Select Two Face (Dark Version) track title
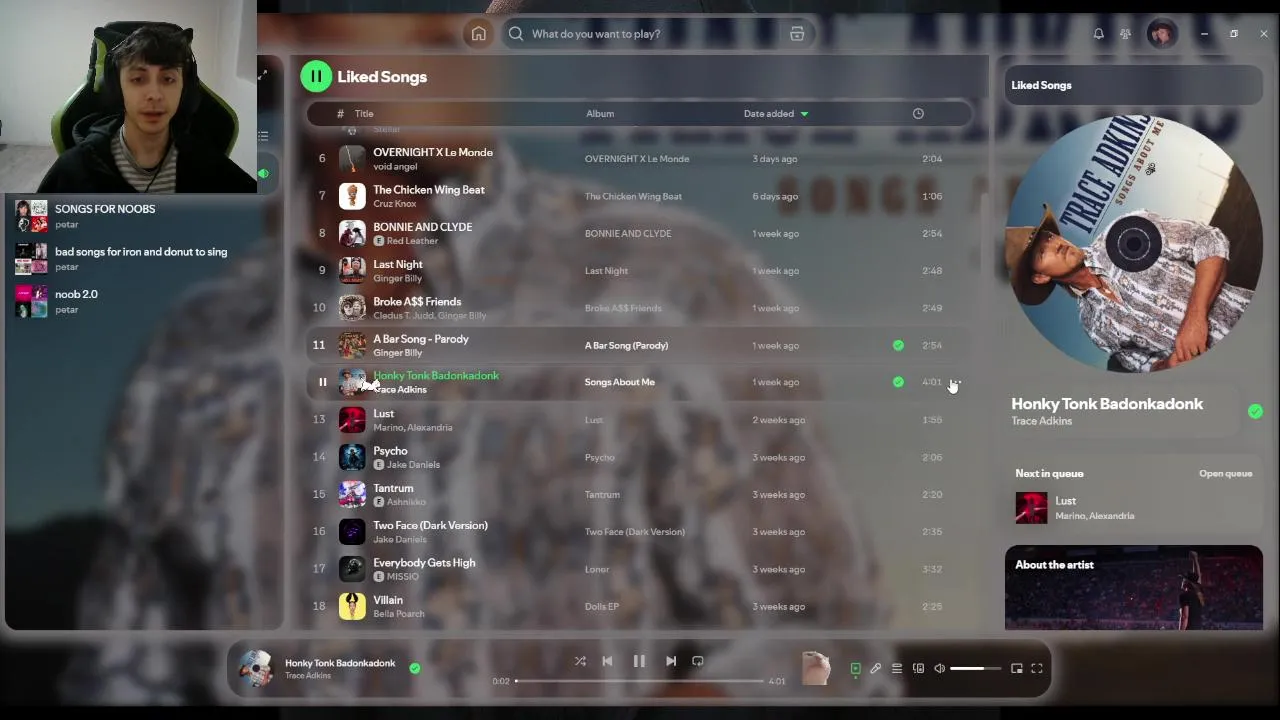The height and width of the screenshot is (720, 1280). tap(430, 526)
